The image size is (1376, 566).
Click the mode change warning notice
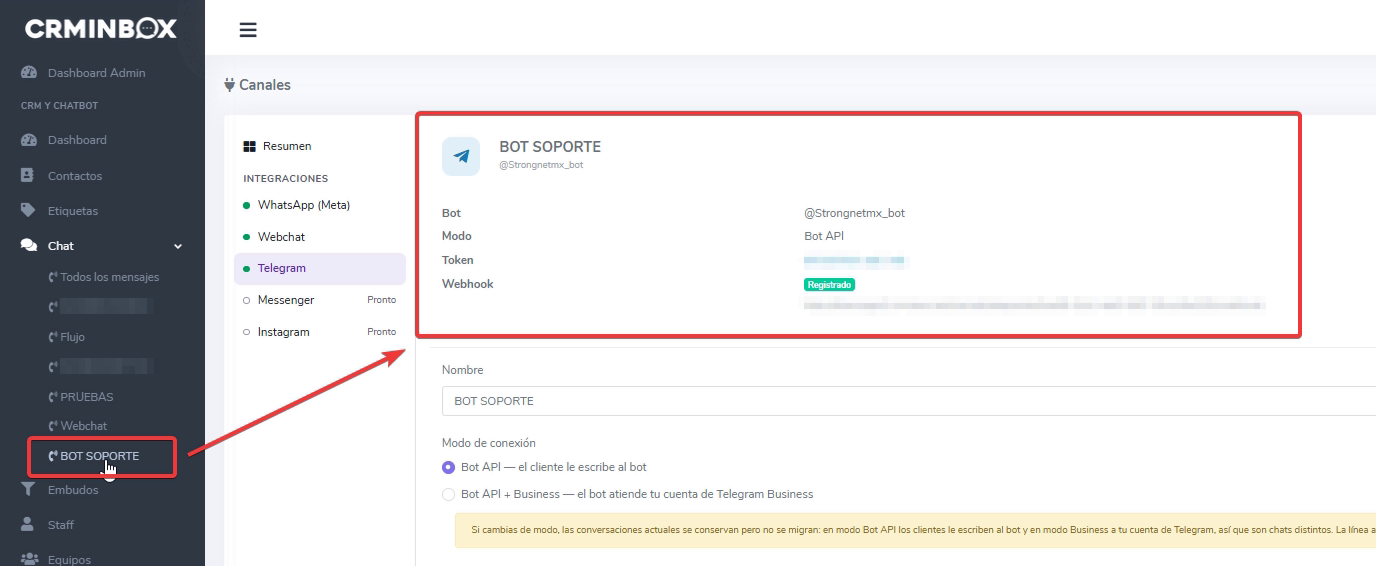[x=915, y=530]
